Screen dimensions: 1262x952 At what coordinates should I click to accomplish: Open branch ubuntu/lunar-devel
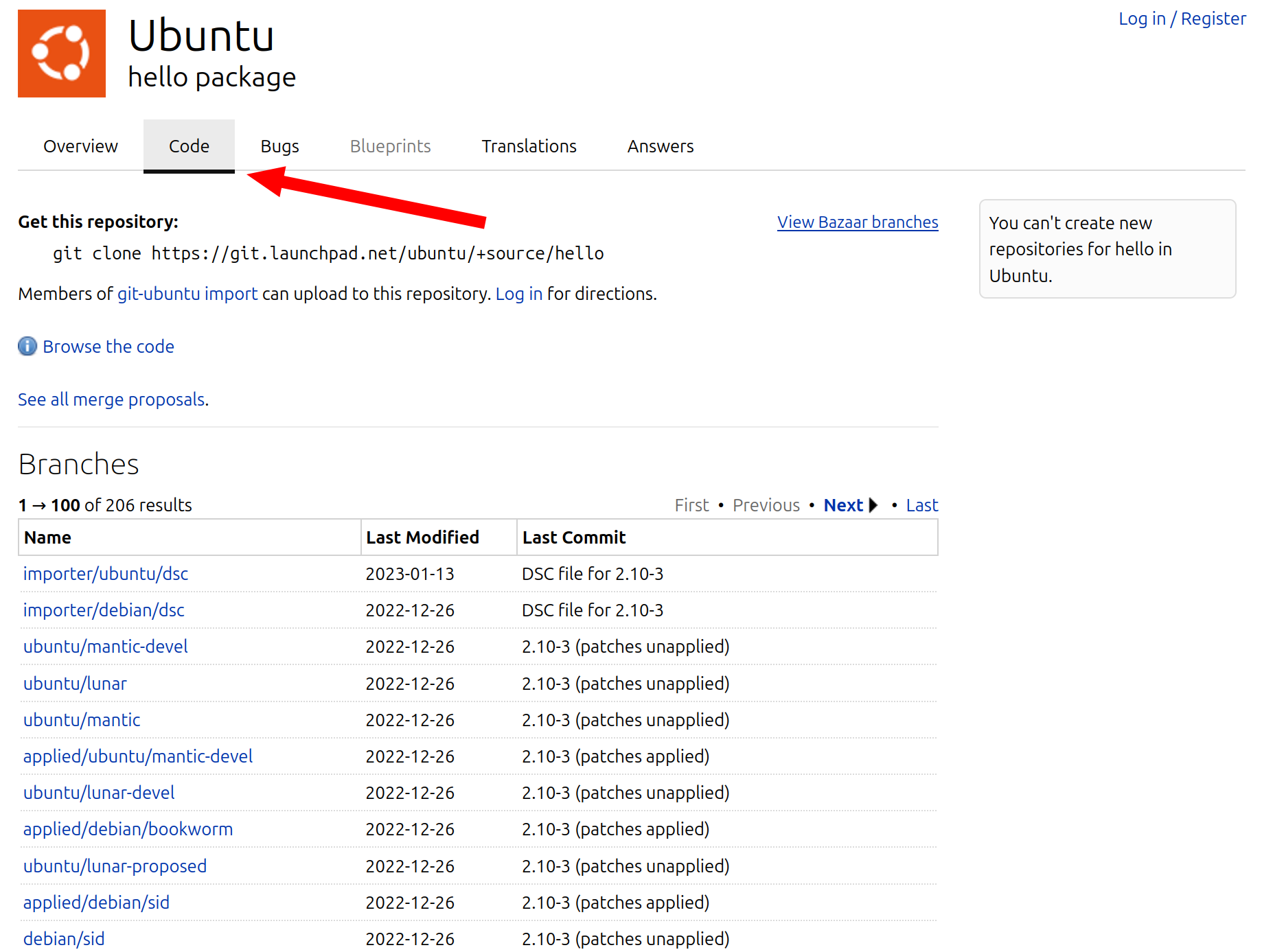(x=99, y=793)
